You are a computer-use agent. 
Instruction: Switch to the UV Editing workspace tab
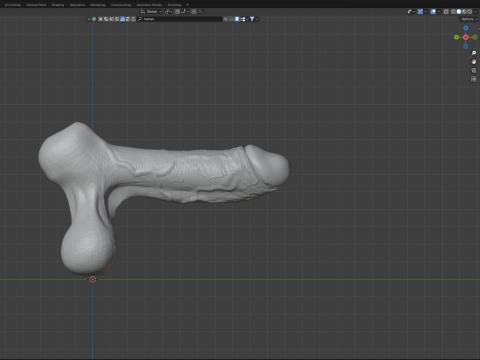click(x=13, y=5)
